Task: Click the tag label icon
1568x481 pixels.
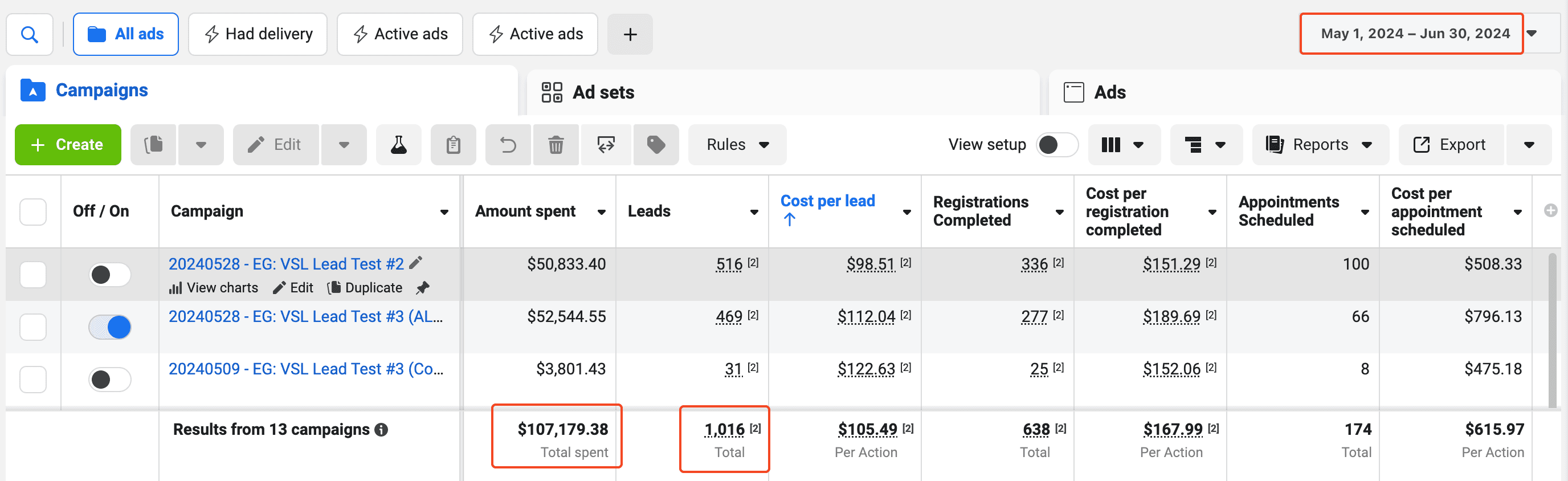Action: [656, 145]
